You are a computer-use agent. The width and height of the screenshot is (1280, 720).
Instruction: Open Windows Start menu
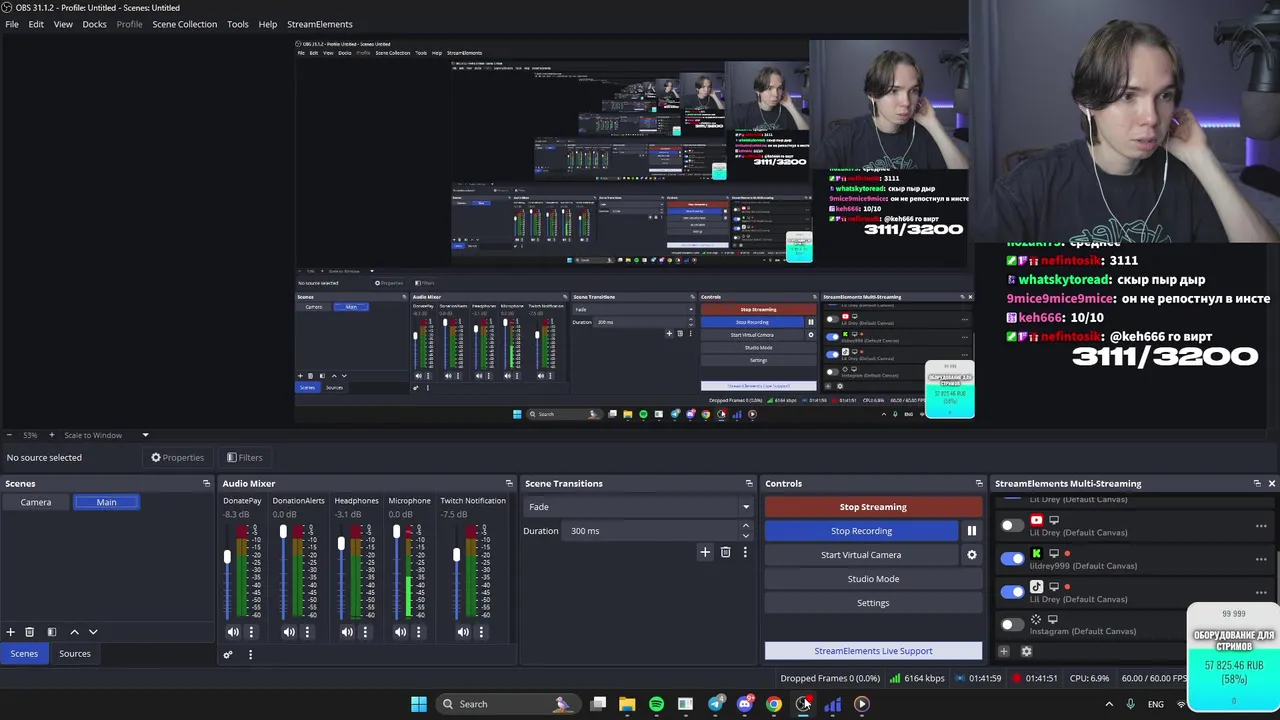(x=419, y=704)
